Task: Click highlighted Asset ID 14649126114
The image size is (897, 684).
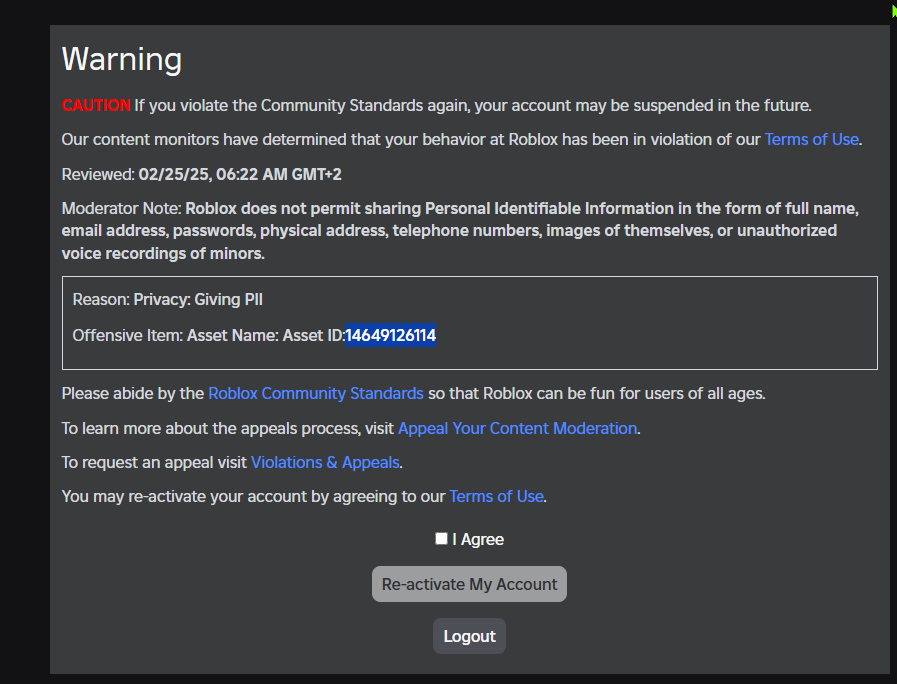Action: 391,335
